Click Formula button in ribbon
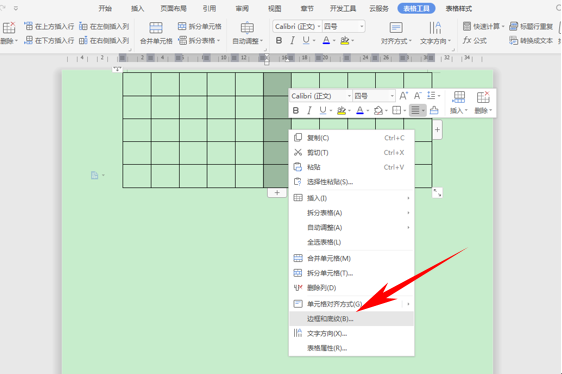The width and height of the screenshot is (562, 374). click(475, 41)
